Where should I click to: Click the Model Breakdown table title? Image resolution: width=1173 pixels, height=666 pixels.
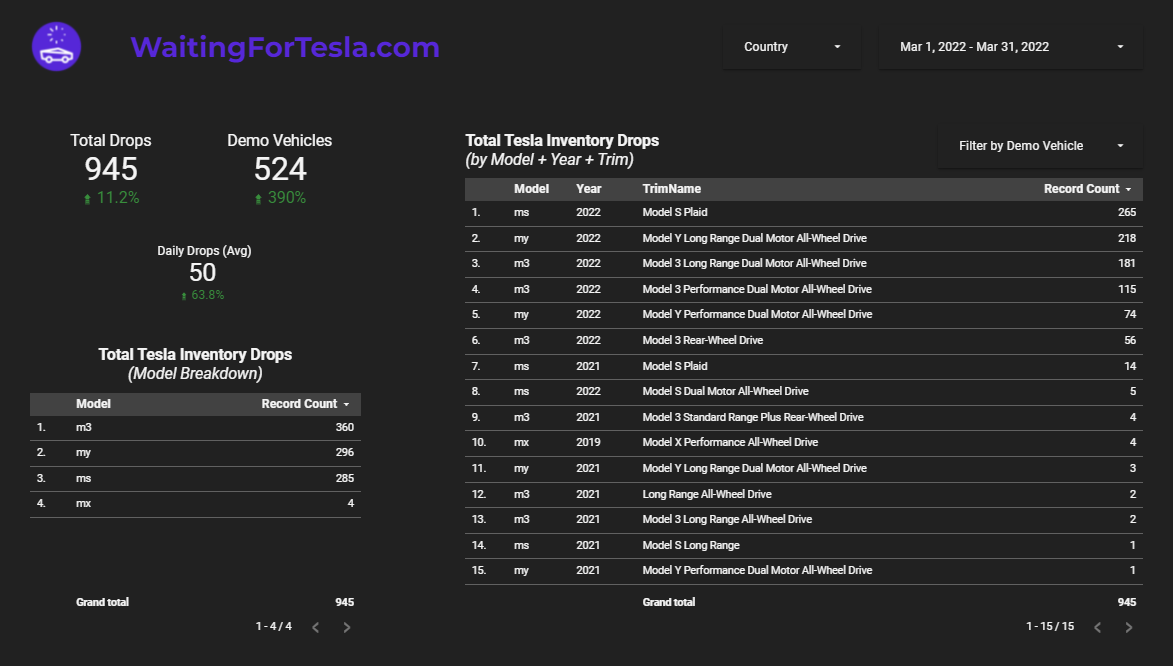[x=195, y=364]
